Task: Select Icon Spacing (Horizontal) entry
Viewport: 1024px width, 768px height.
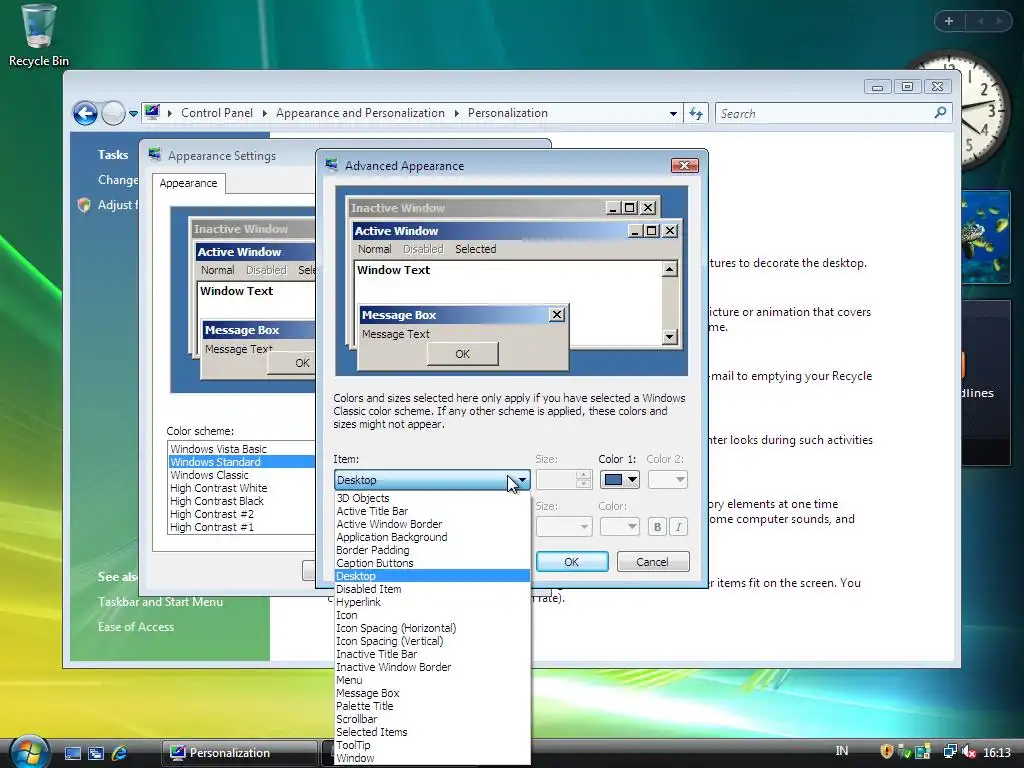Action: click(432, 628)
